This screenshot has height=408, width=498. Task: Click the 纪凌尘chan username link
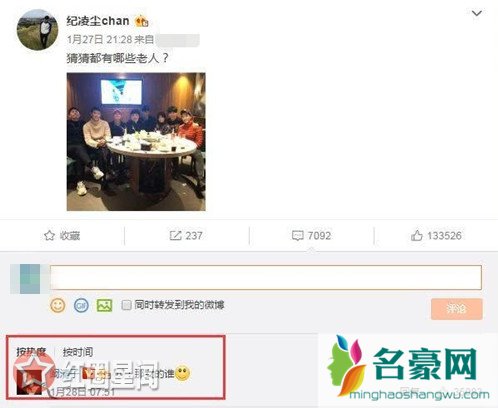pyautogui.click(x=98, y=21)
